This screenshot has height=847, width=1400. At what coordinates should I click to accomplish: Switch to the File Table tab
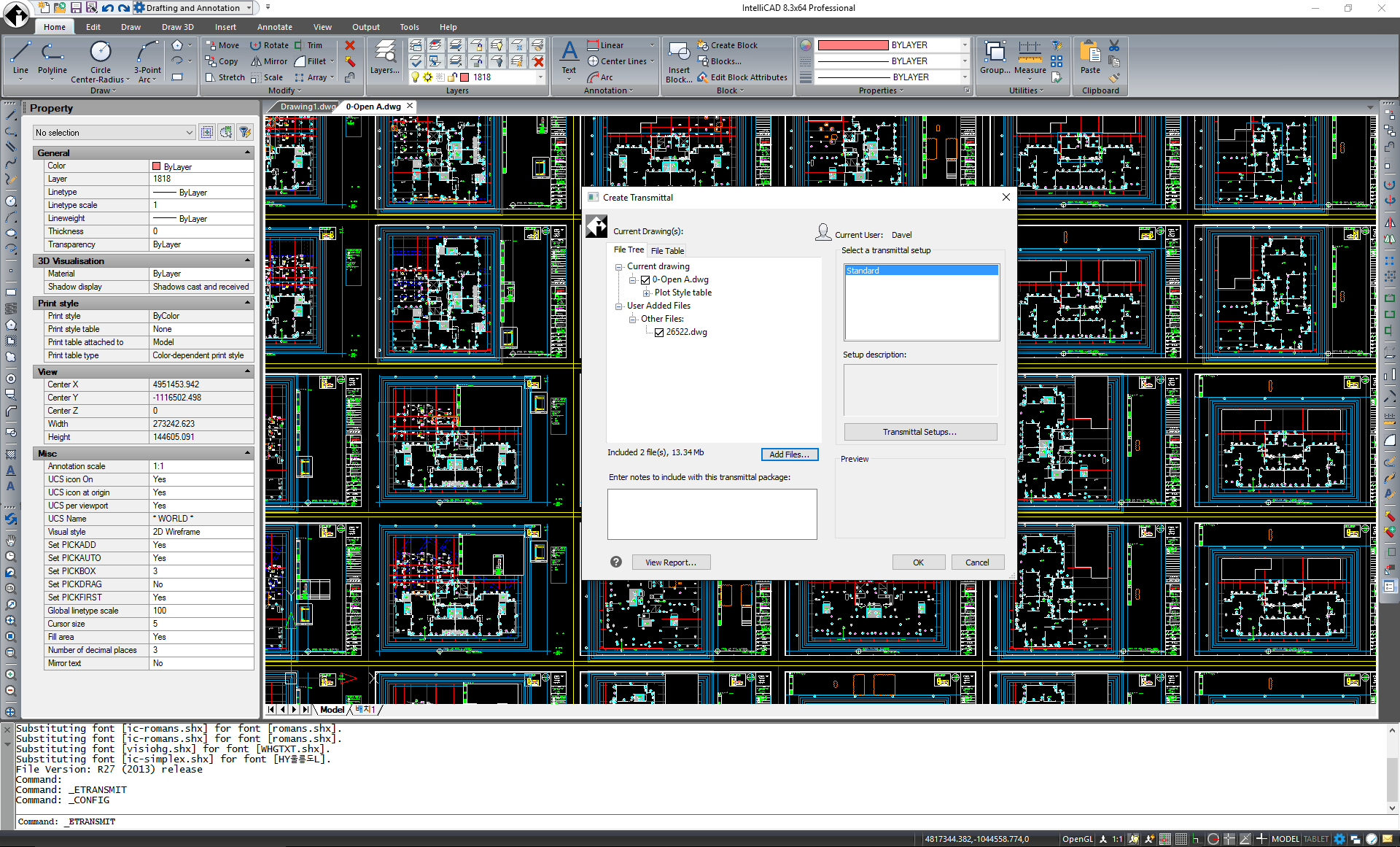tap(666, 250)
